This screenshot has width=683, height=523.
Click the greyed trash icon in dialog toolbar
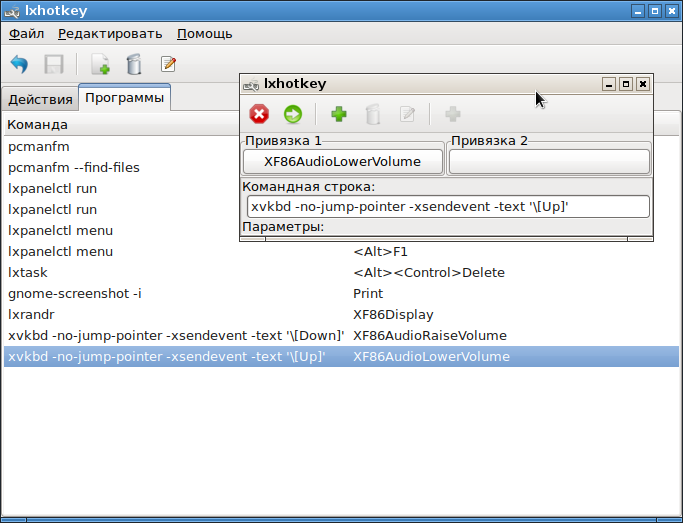tap(373, 114)
